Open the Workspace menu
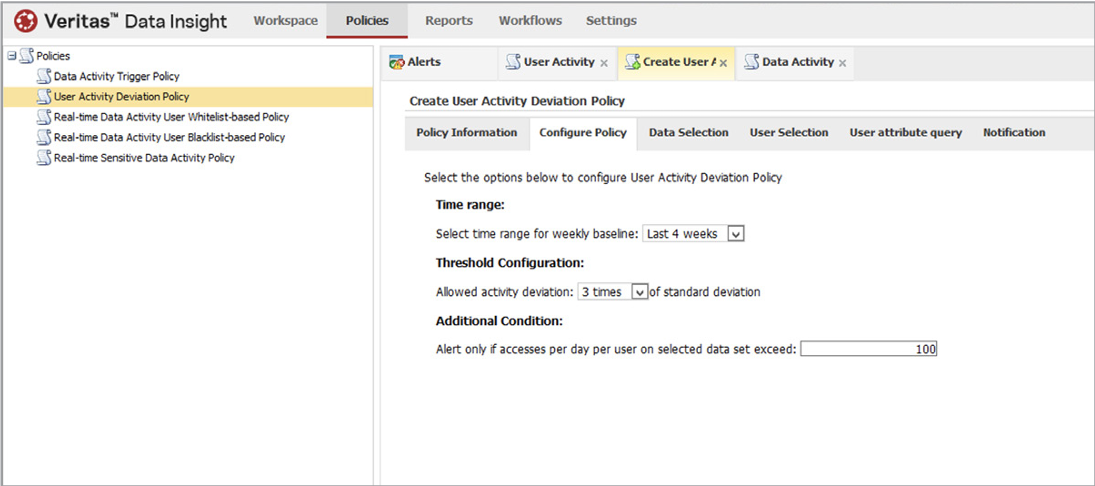The image size is (1095, 486). click(x=286, y=21)
